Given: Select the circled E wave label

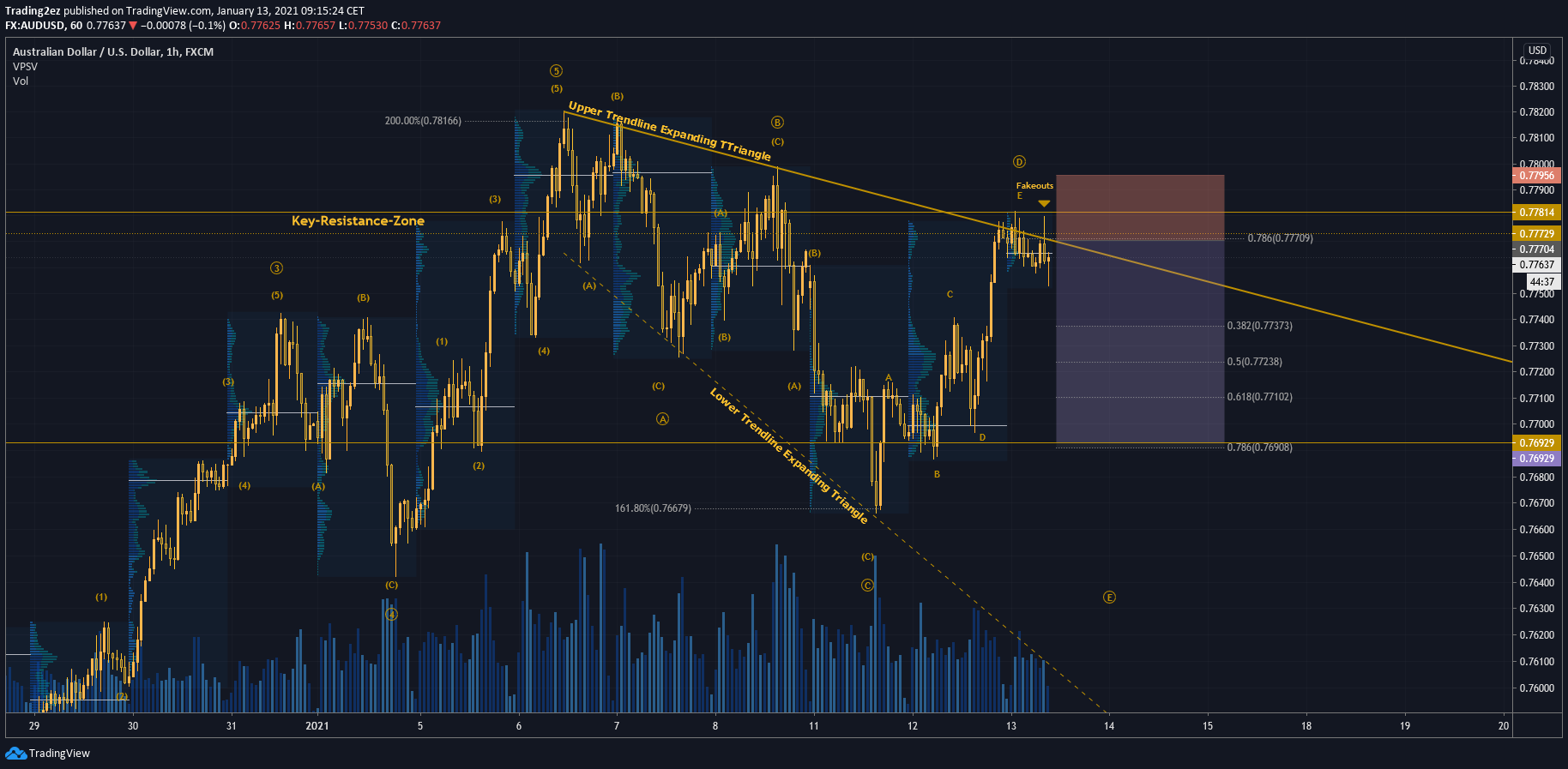Looking at the screenshot, I should 1109,598.
